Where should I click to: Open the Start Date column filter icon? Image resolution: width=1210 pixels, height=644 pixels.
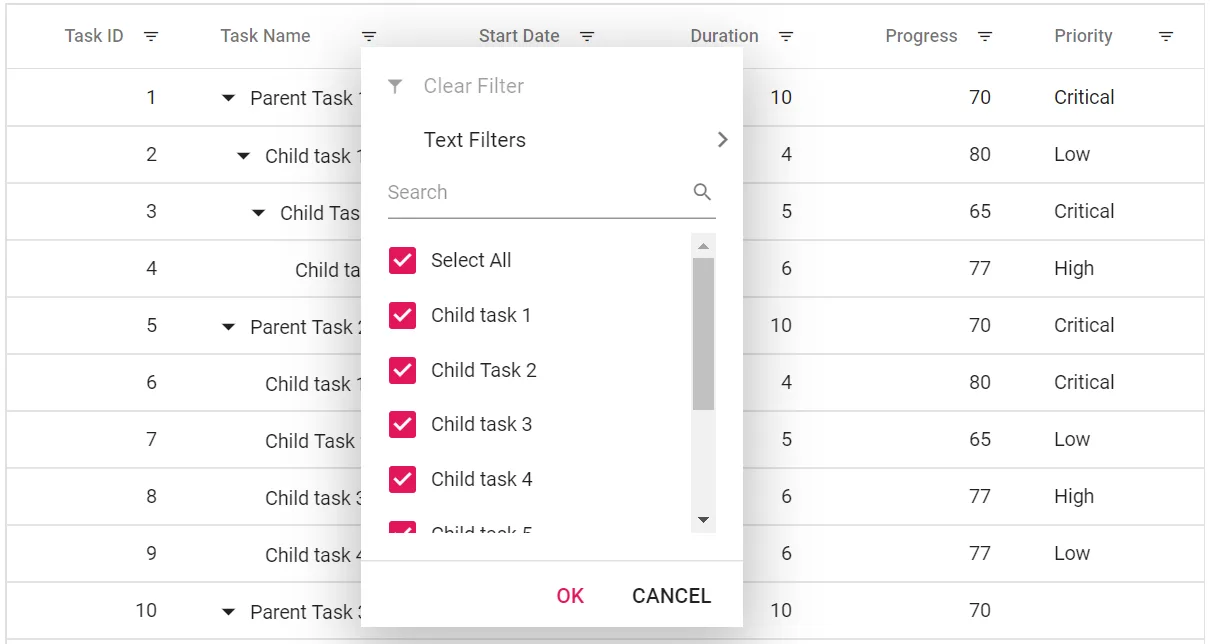coord(587,36)
